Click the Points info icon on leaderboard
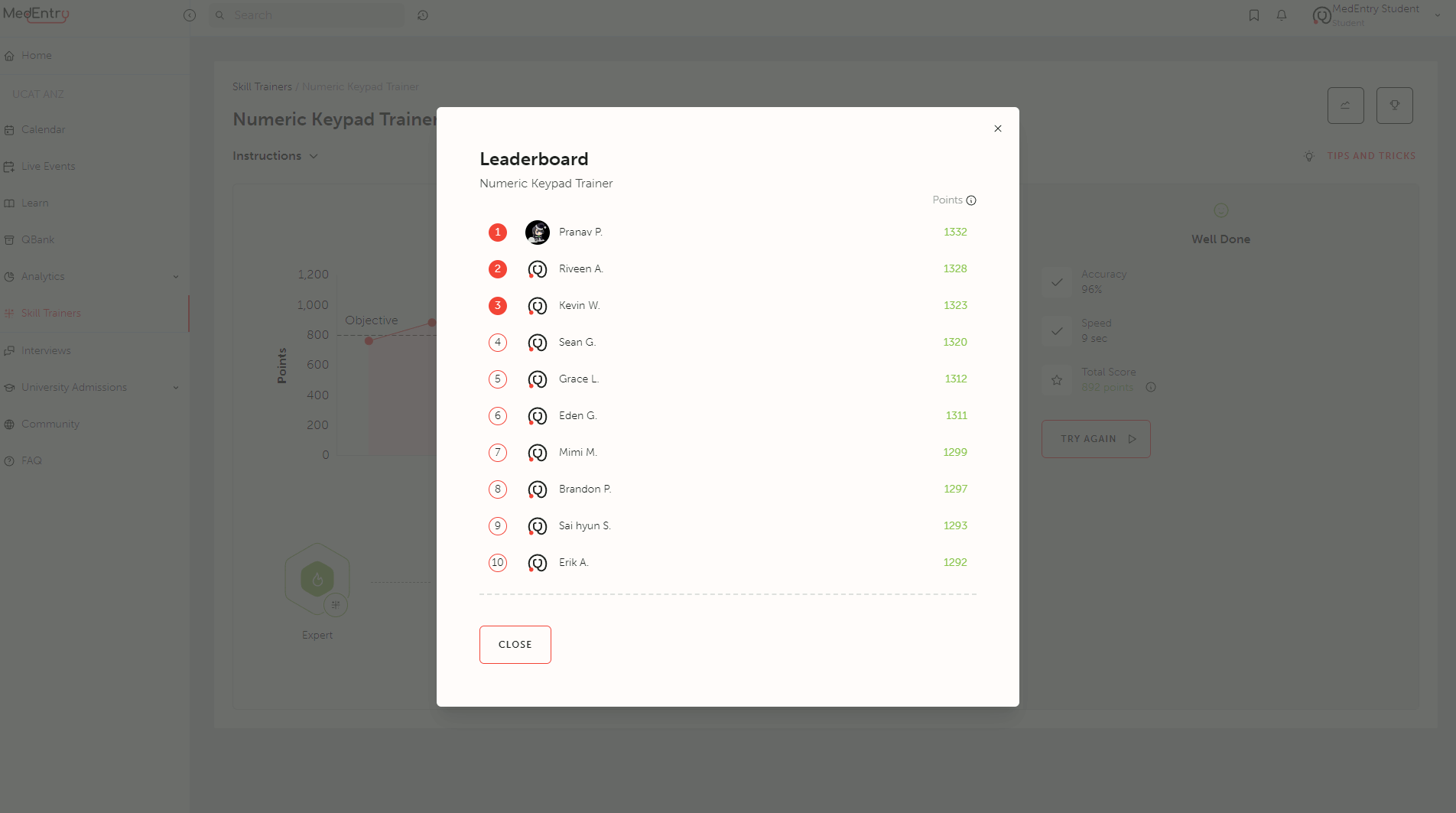Screen dimensions: 1456x813 point(972,200)
